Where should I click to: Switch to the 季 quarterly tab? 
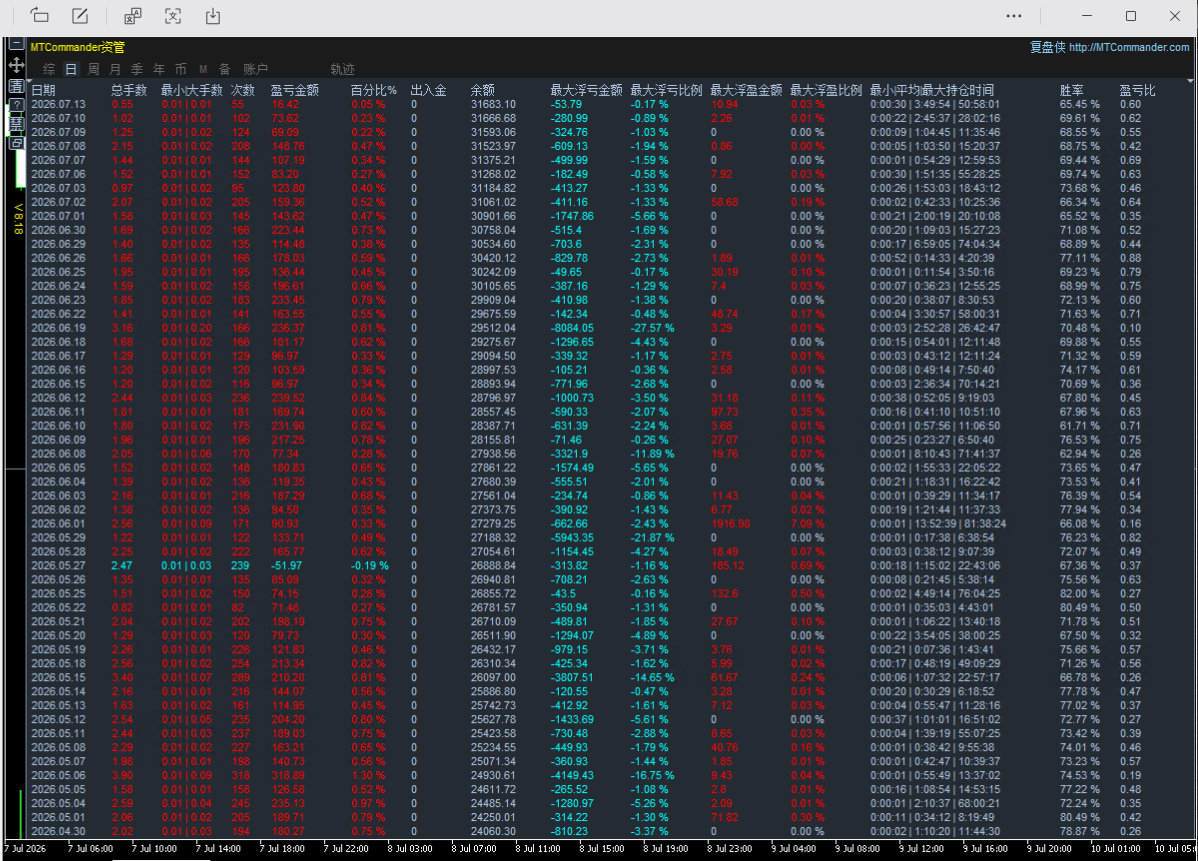[x=138, y=70]
